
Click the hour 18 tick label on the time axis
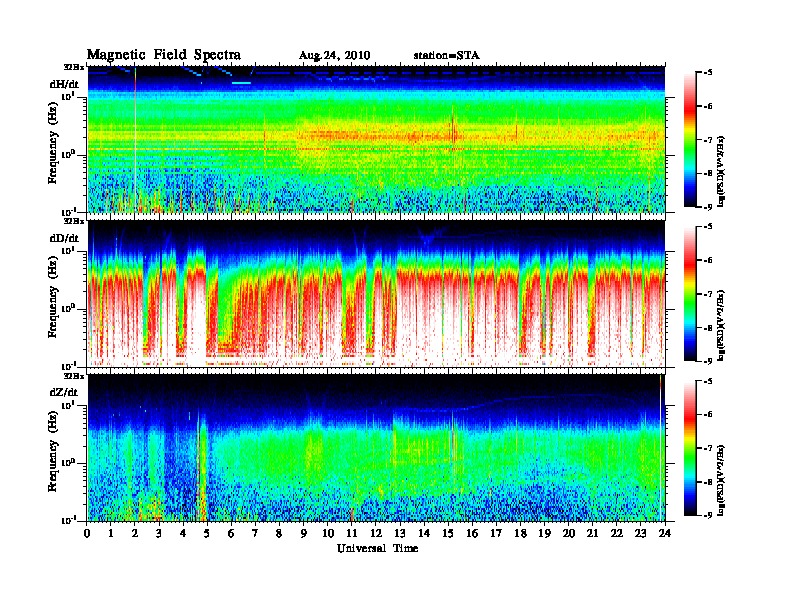tap(520, 533)
